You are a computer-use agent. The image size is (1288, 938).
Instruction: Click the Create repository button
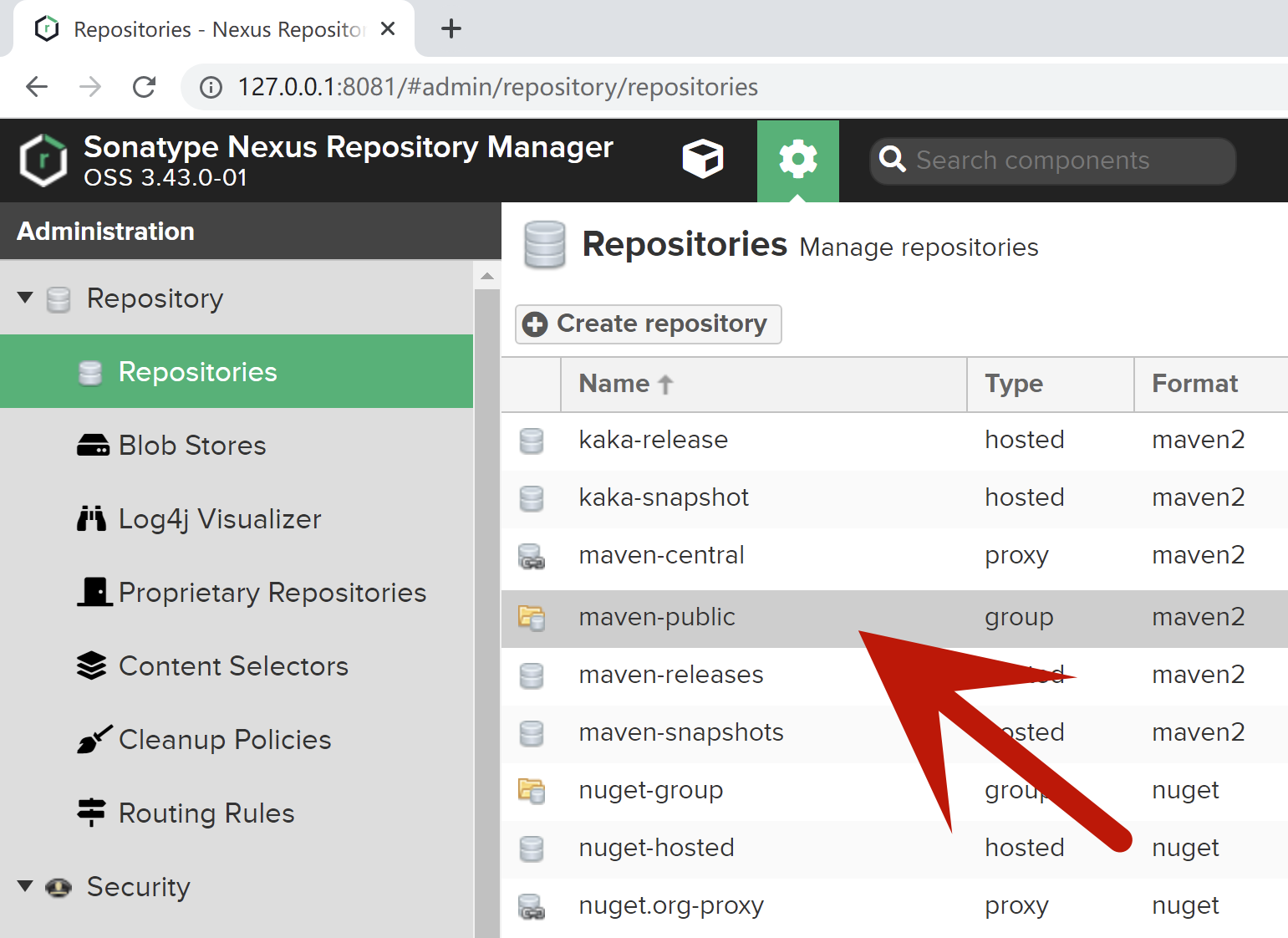click(648, 324)
